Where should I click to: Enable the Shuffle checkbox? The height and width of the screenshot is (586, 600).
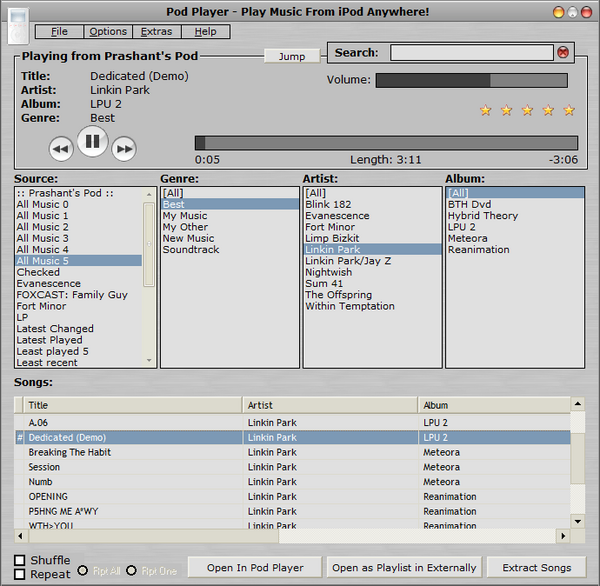(x=20, y=560)
